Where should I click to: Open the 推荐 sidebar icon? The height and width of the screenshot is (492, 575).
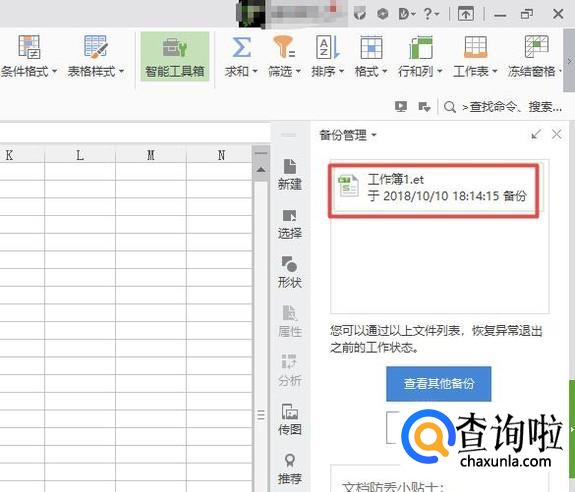tap(290, 469)
